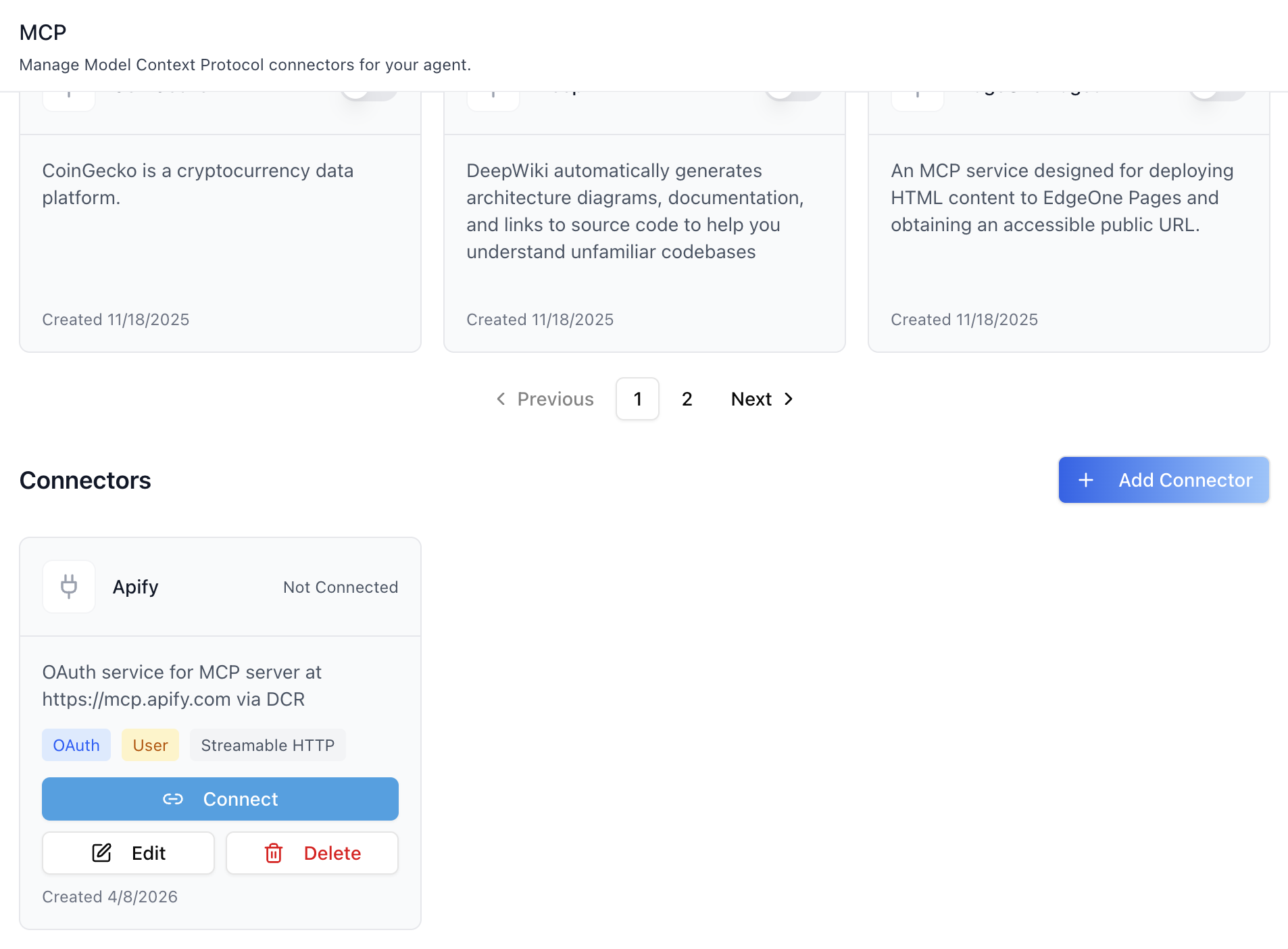1288x949 pixels.
Task: Go to page 2 of connectors
Action: click(x=687, y=399)
